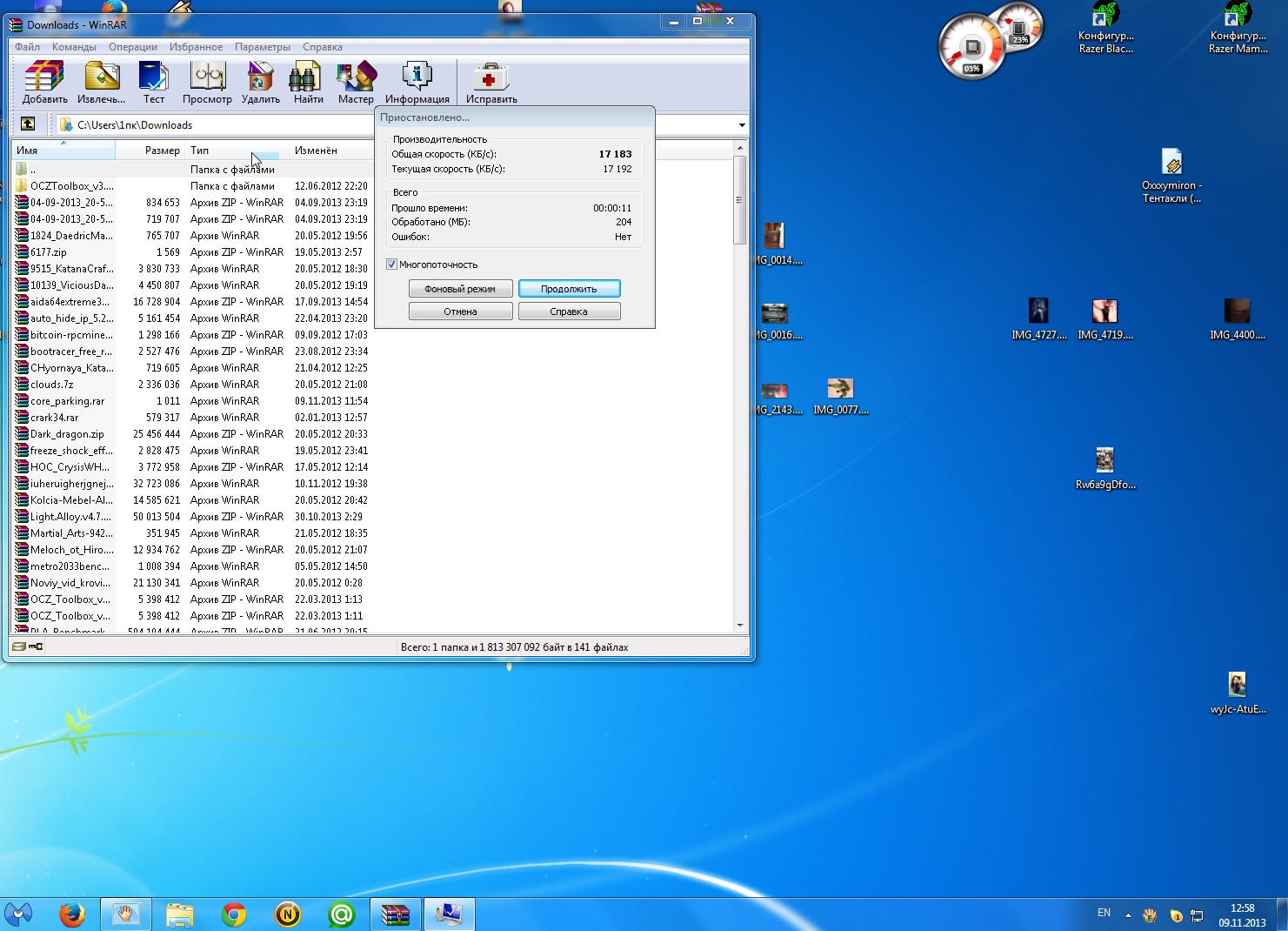
Task: Open the Параметры menu
Action: click(x=262, y=47)
